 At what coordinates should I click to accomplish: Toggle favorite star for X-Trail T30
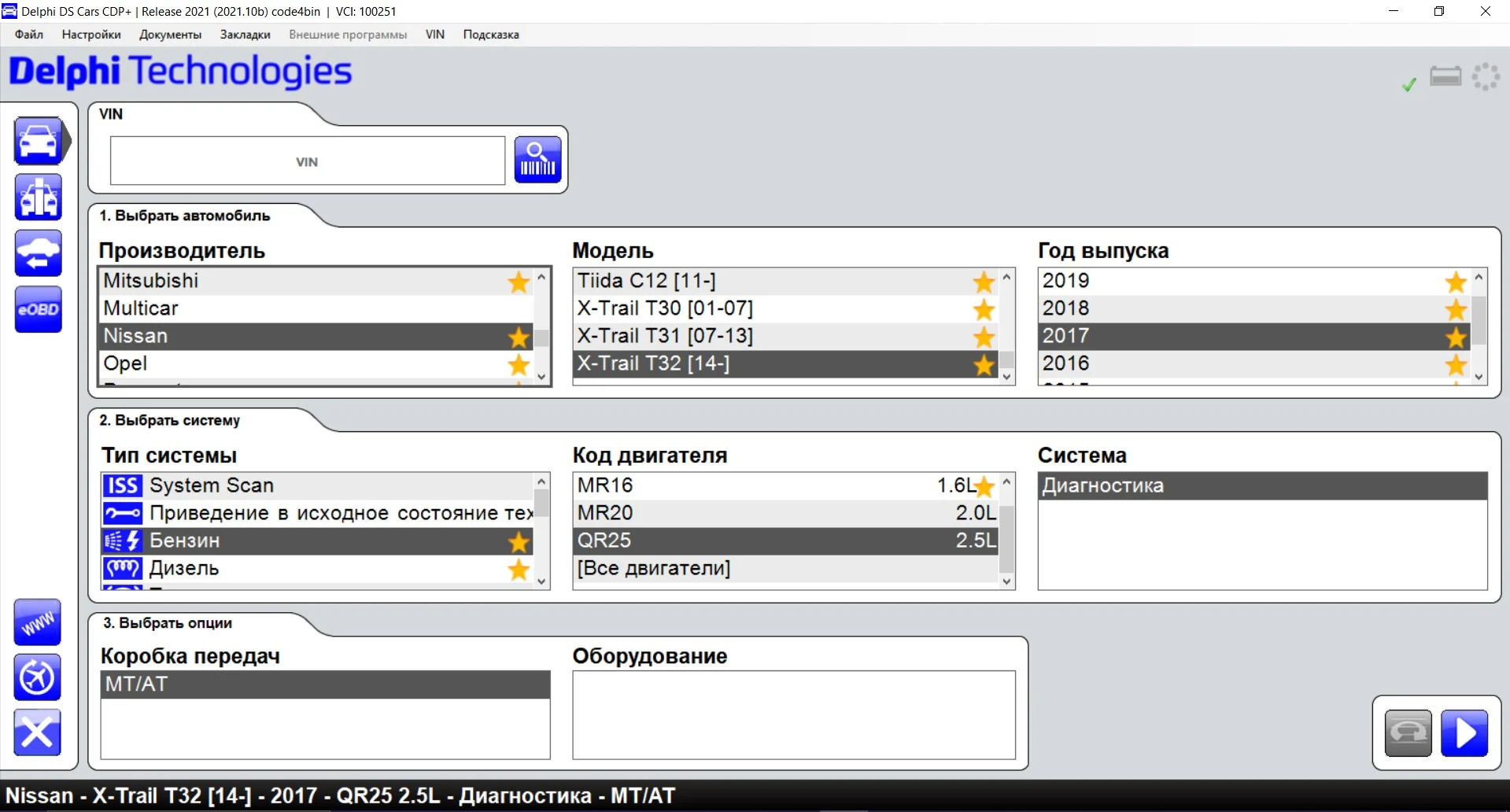(x=984, y=309)
